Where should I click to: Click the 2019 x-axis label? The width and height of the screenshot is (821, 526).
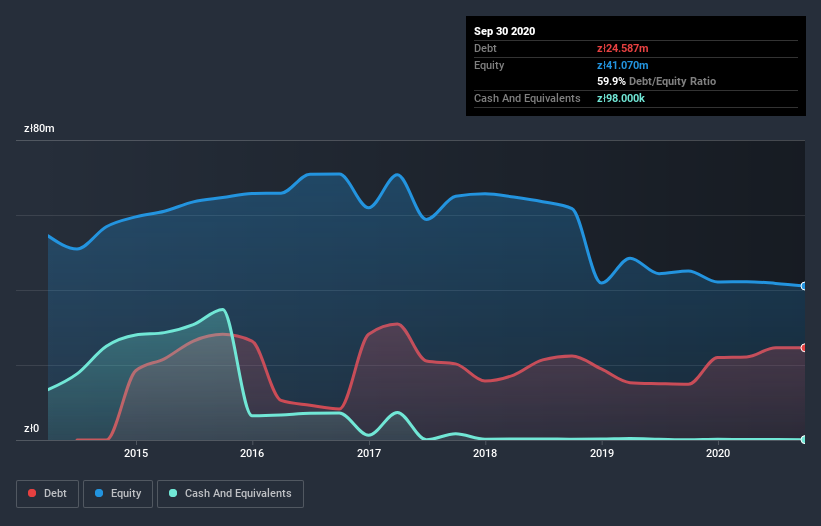pyautogui.click(x=602, y=453)
